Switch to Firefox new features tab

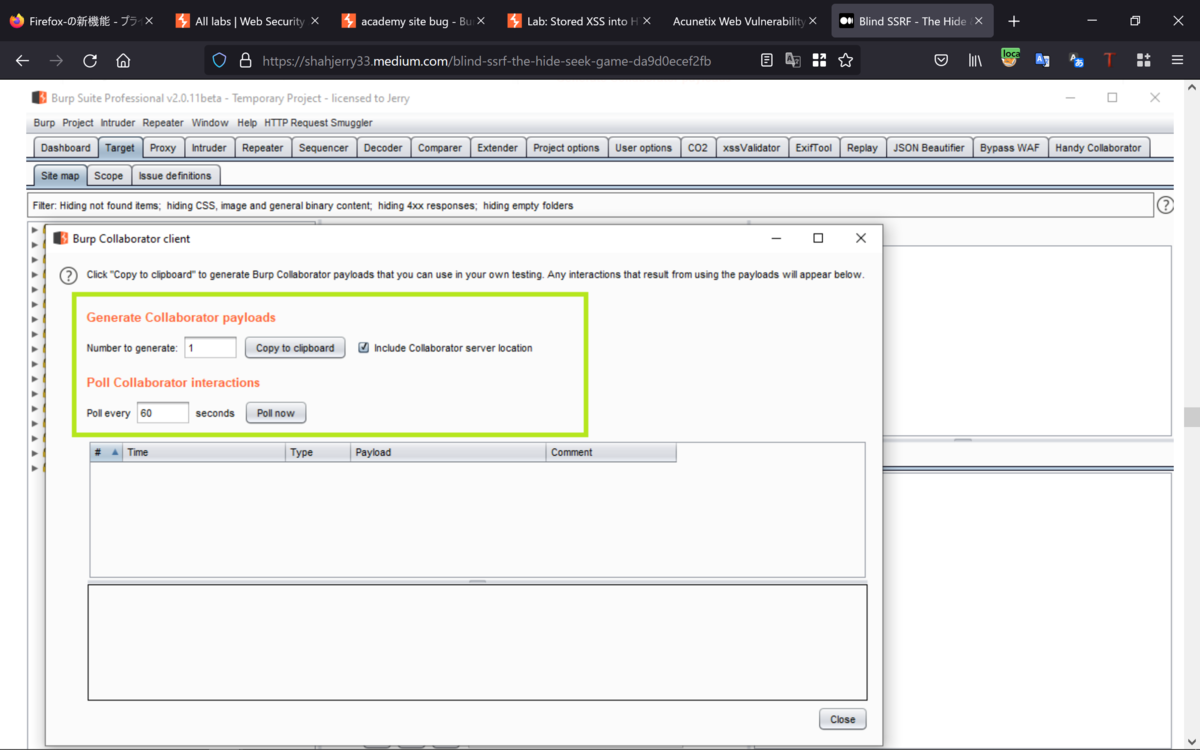83,21
